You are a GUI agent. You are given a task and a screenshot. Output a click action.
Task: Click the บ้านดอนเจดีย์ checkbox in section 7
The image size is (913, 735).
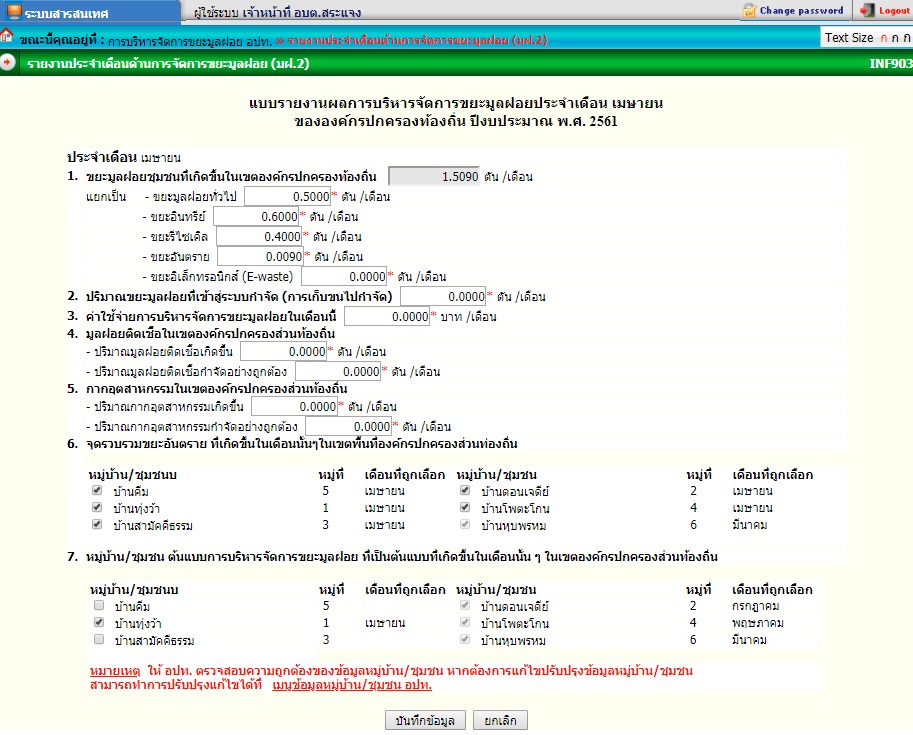(x=465, y=605)
